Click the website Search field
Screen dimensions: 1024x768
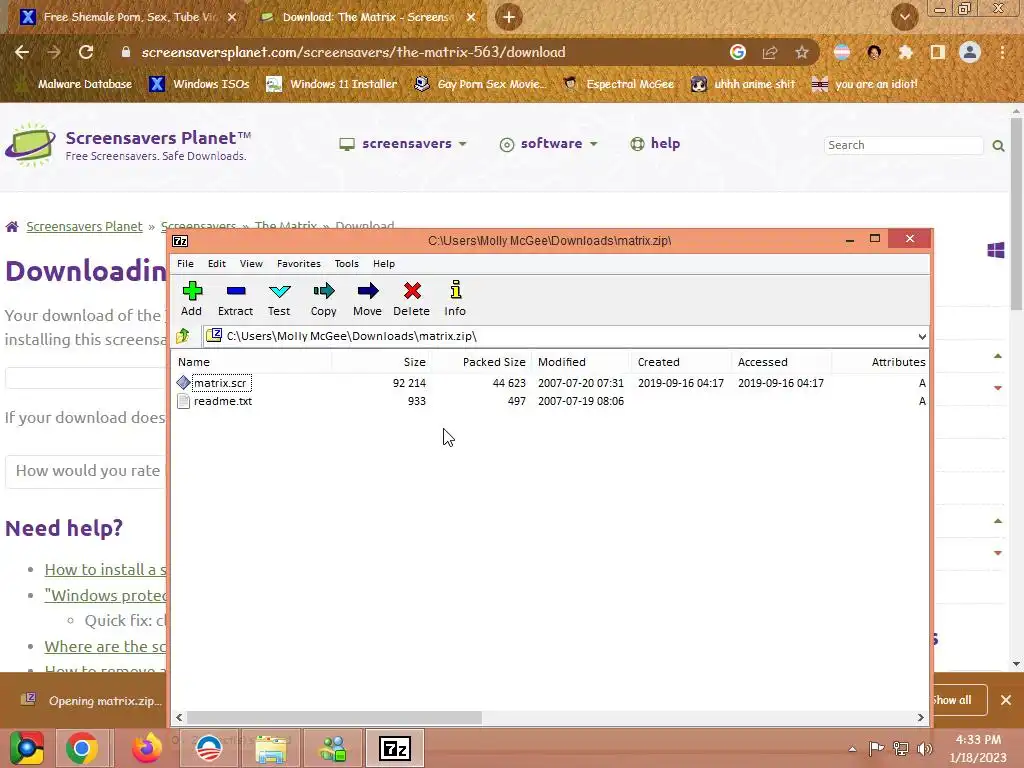point(904,145)
